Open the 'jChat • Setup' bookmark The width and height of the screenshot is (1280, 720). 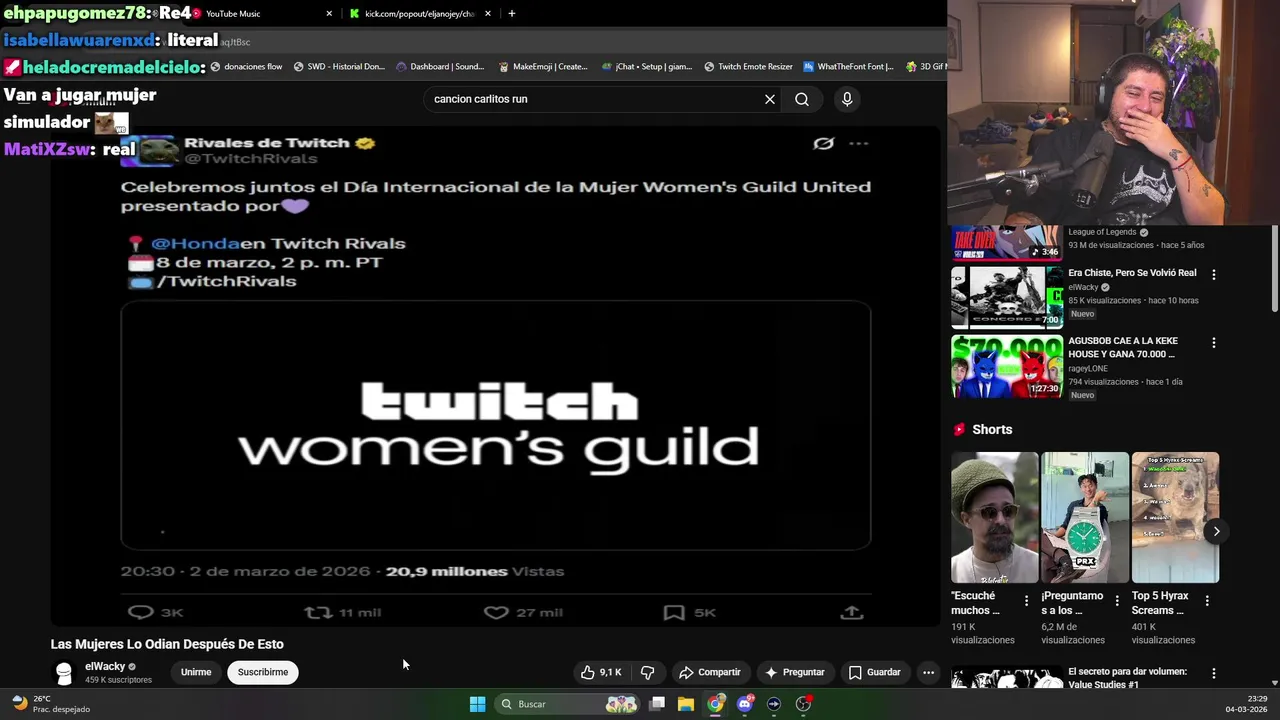tap(647, 67)
